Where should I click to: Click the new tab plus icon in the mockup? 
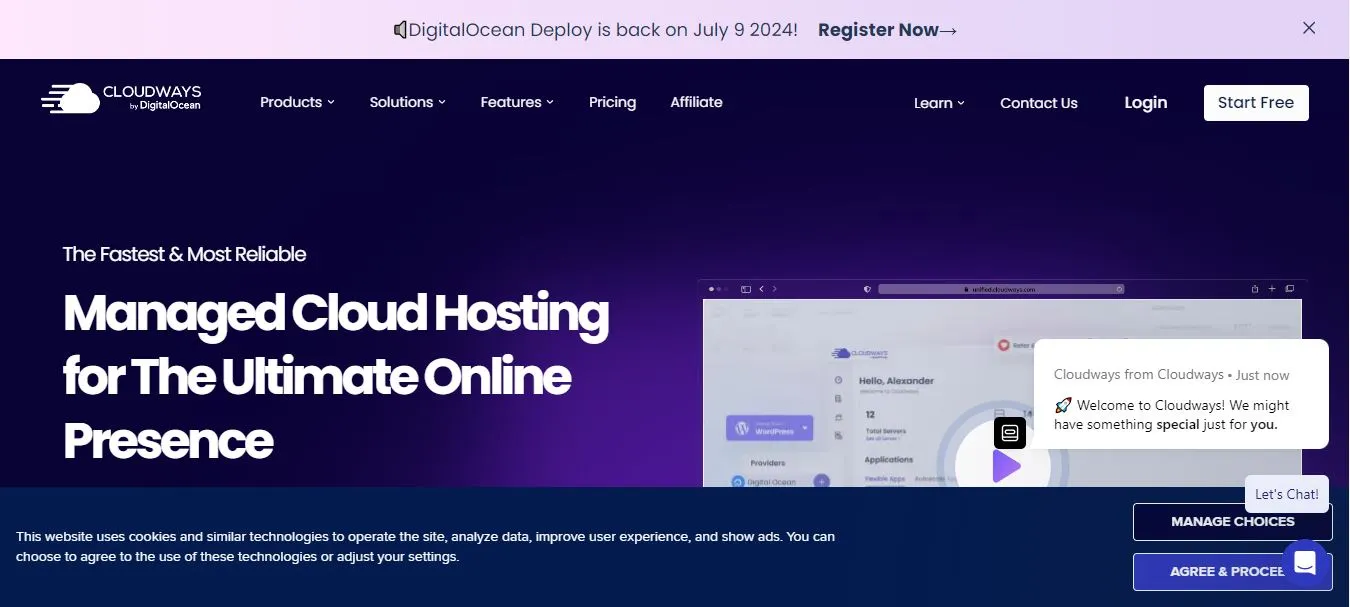tap(1271, 289)
